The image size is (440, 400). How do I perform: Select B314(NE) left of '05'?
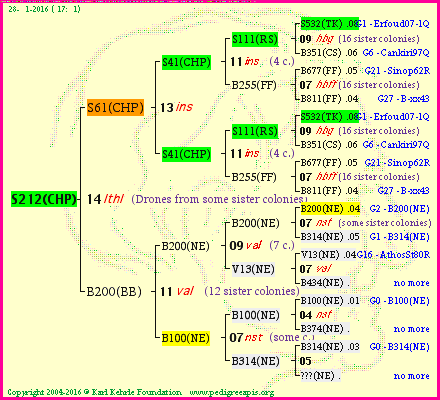[256, 361]
